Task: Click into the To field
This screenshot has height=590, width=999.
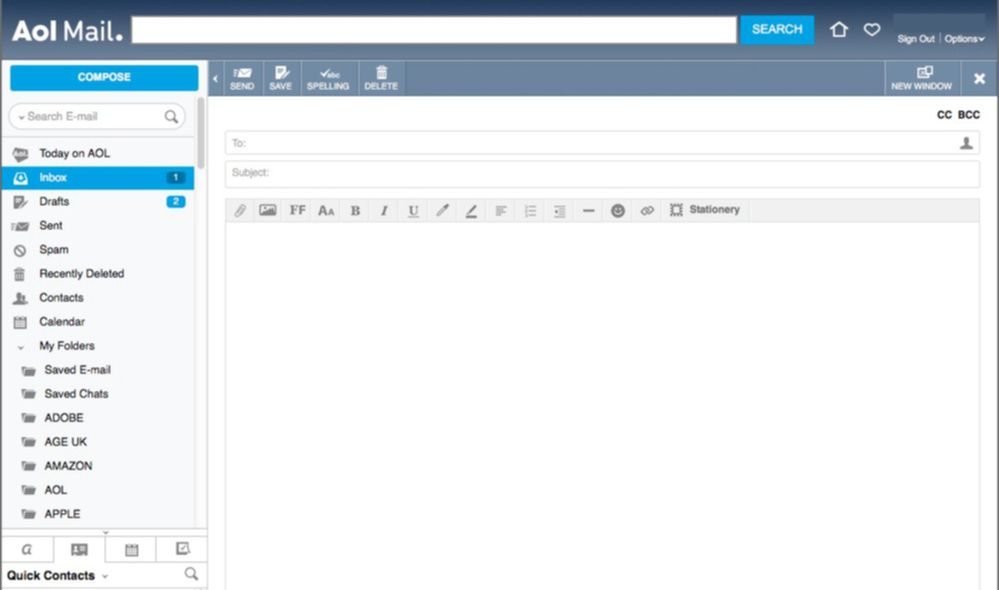Action: click(601, 143)
